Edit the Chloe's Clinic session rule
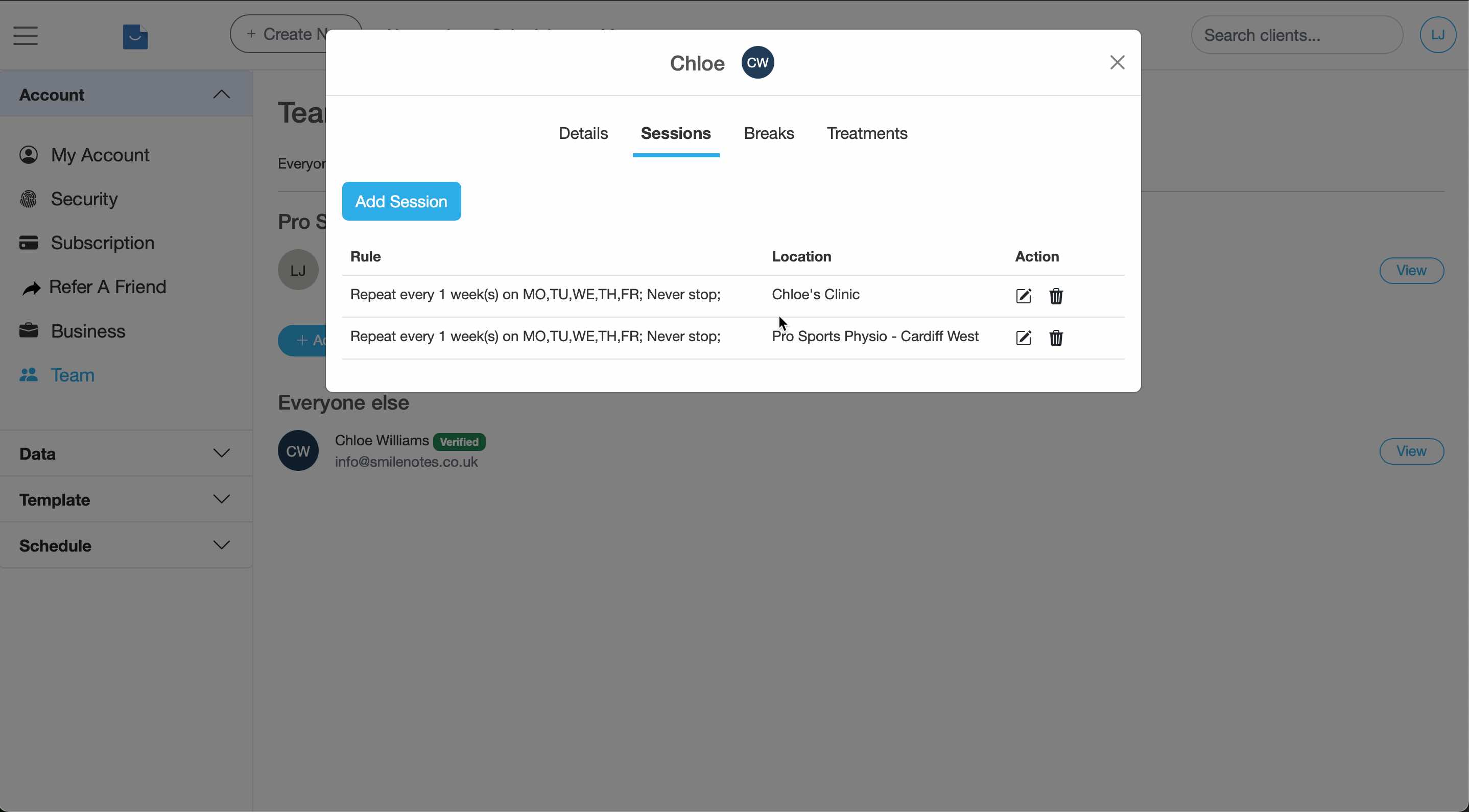 pyautogui.click(x=1024, y=295)
